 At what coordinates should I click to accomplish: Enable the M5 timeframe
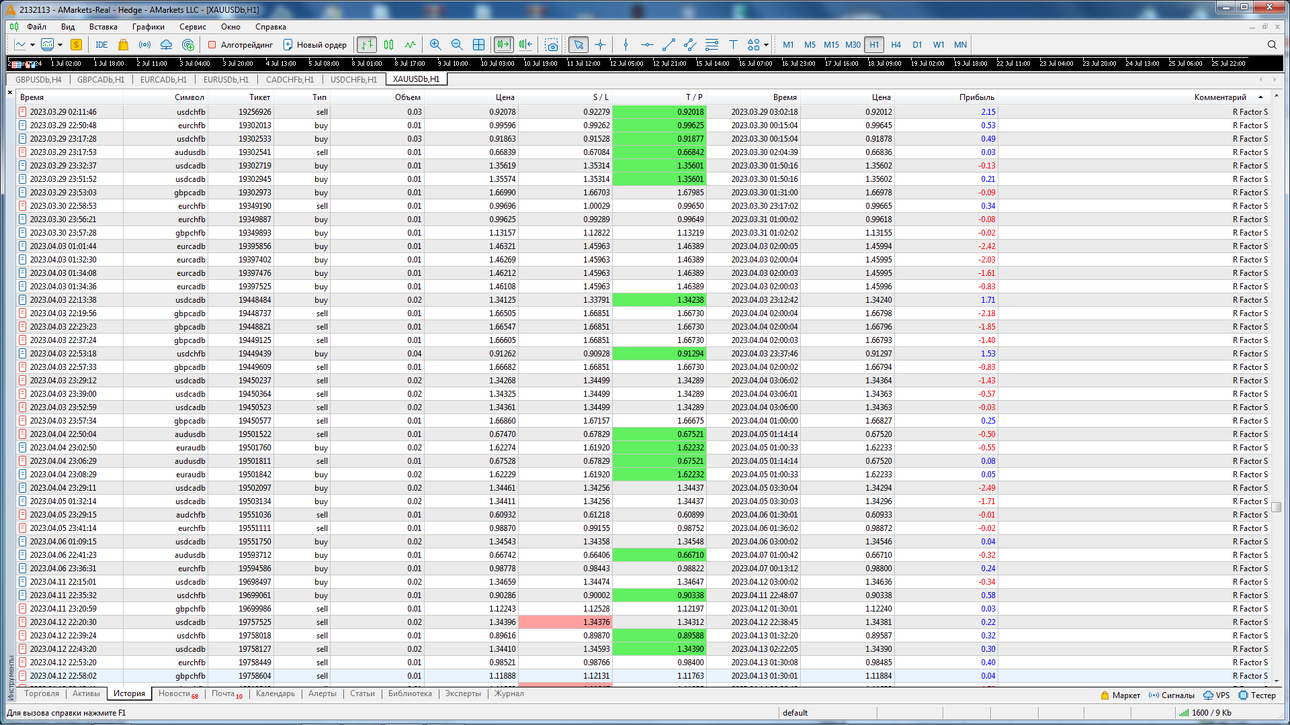[810, 45]
